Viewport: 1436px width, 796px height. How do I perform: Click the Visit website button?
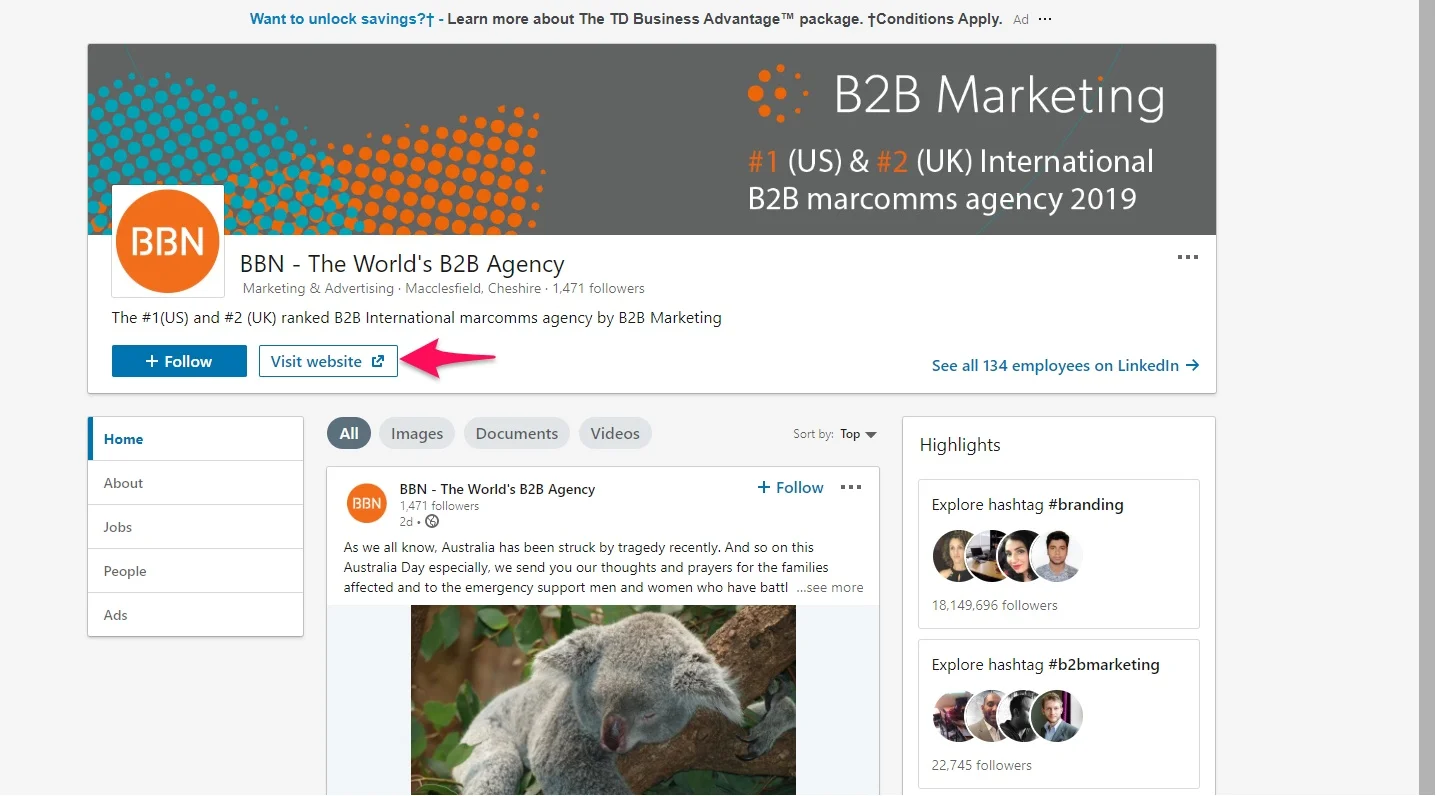(328, 361)
